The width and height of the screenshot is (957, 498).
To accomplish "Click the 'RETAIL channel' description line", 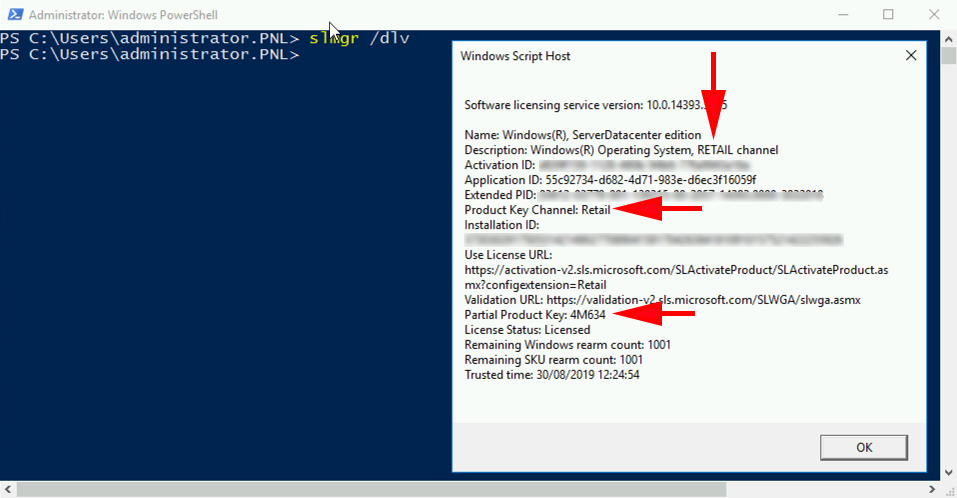I will tap(621, 150).
